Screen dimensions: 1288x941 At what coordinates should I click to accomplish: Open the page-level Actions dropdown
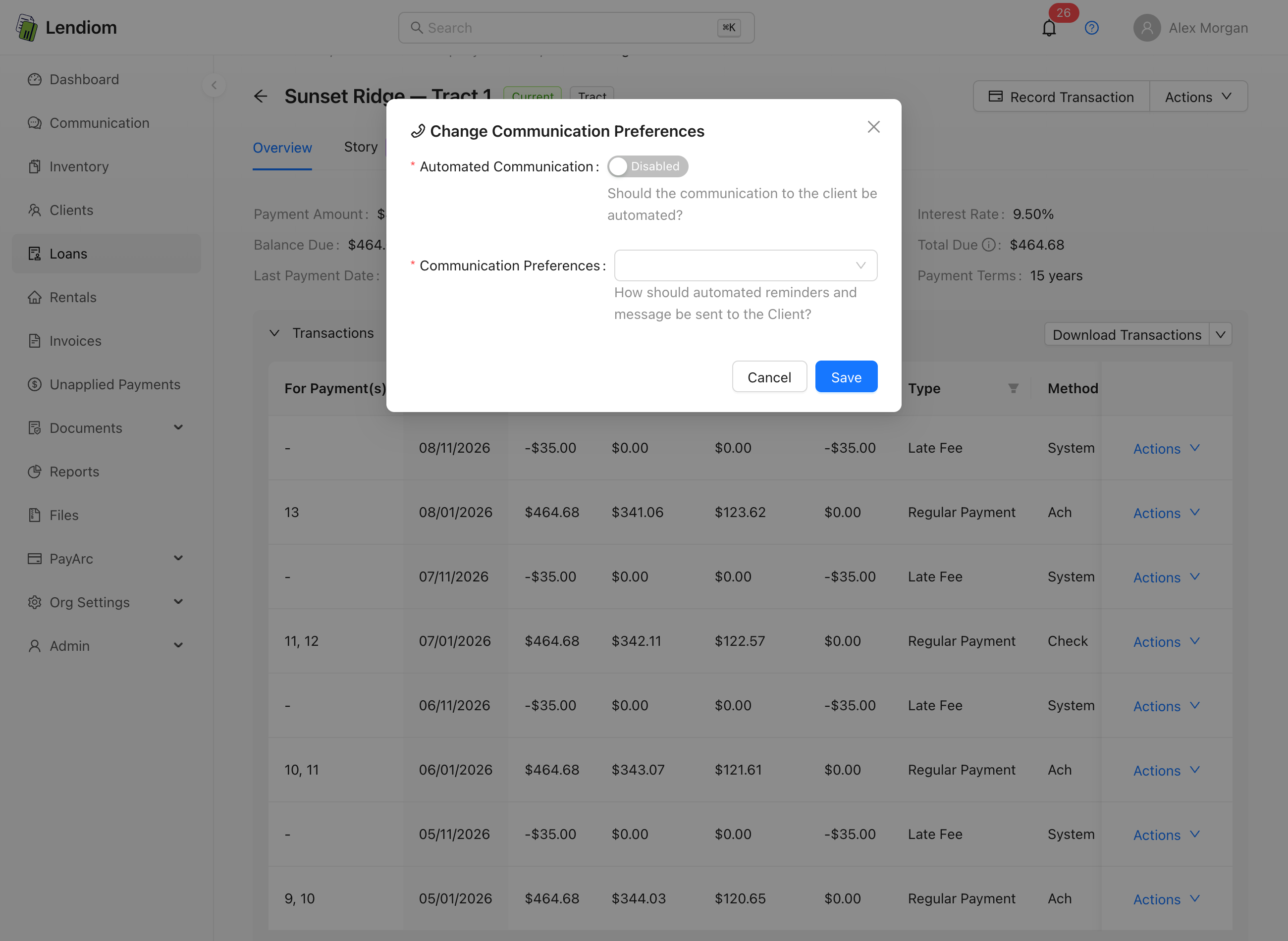[1198, 96]
